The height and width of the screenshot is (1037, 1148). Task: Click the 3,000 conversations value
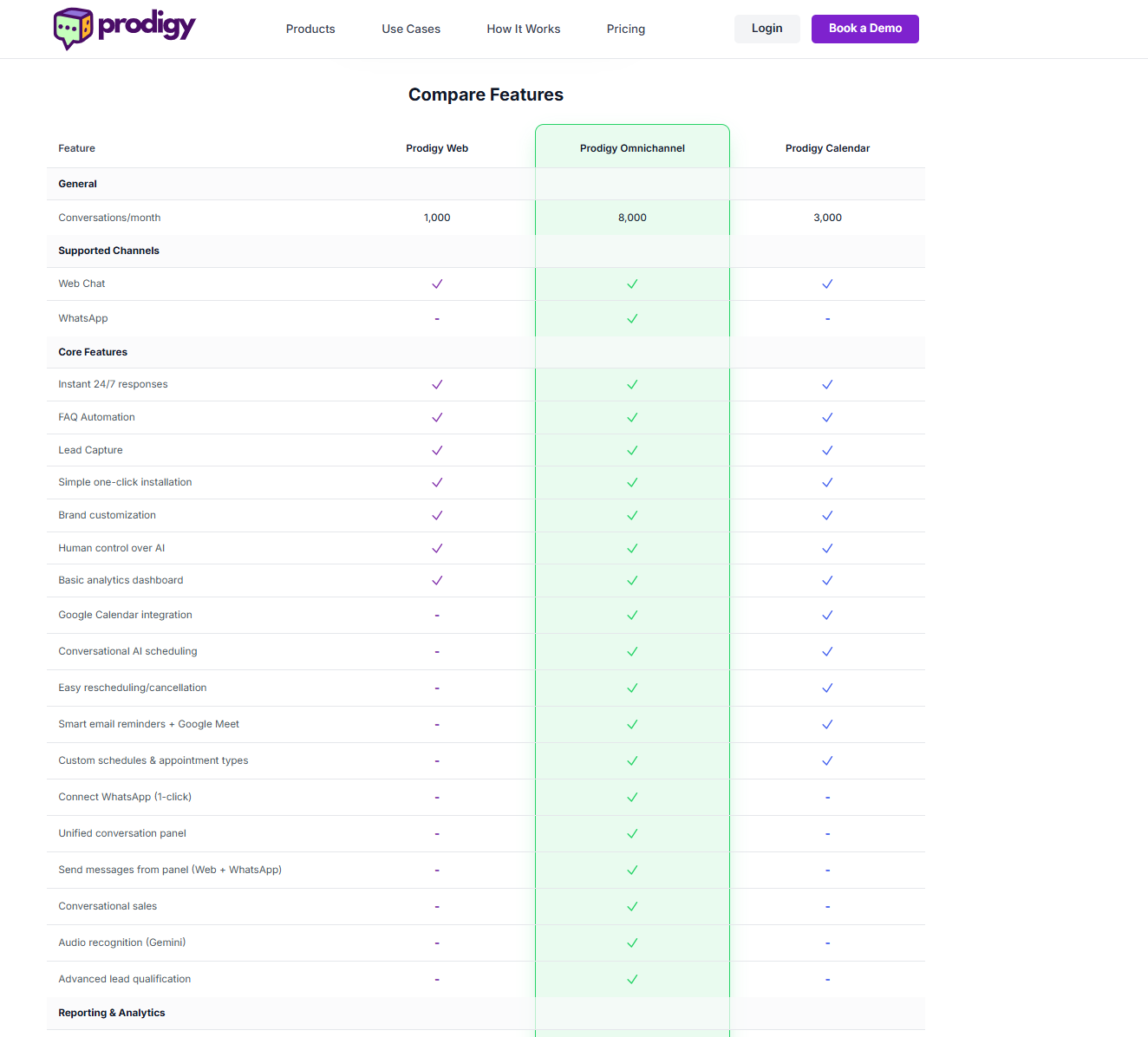click(827, 218)
